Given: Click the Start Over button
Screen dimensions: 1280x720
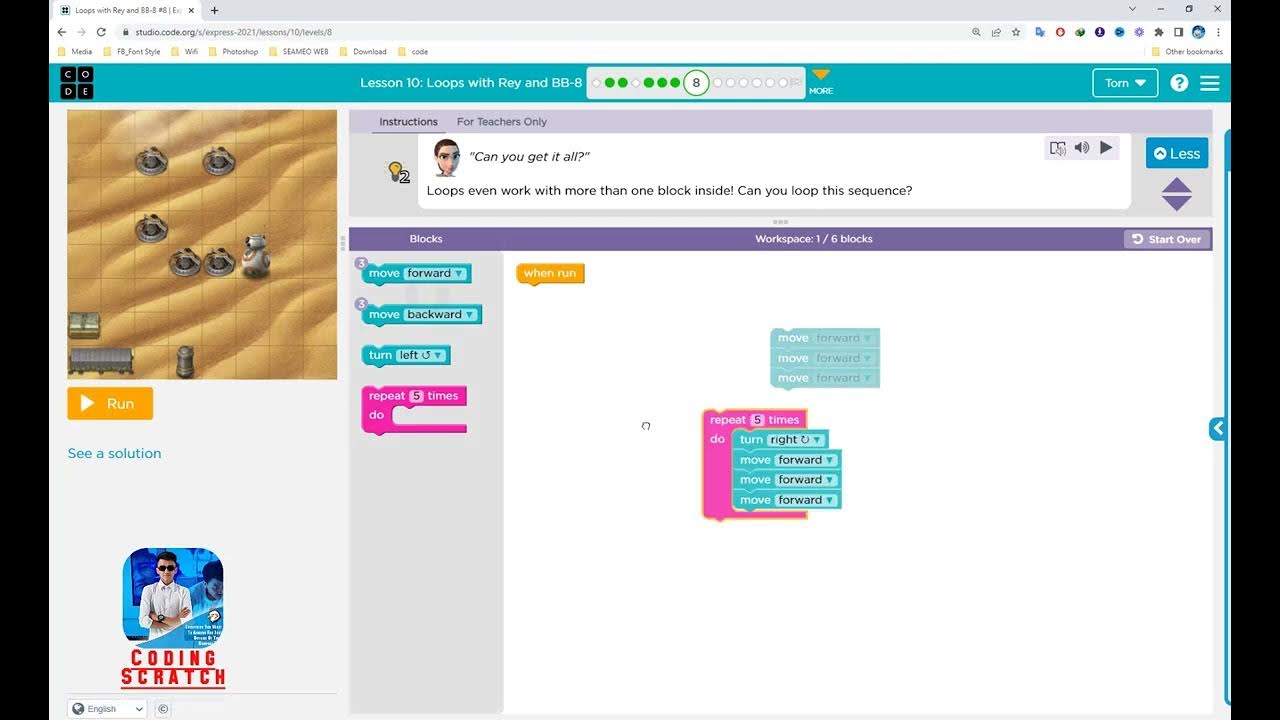Looking at the screenshot, I should [1167, 239].
